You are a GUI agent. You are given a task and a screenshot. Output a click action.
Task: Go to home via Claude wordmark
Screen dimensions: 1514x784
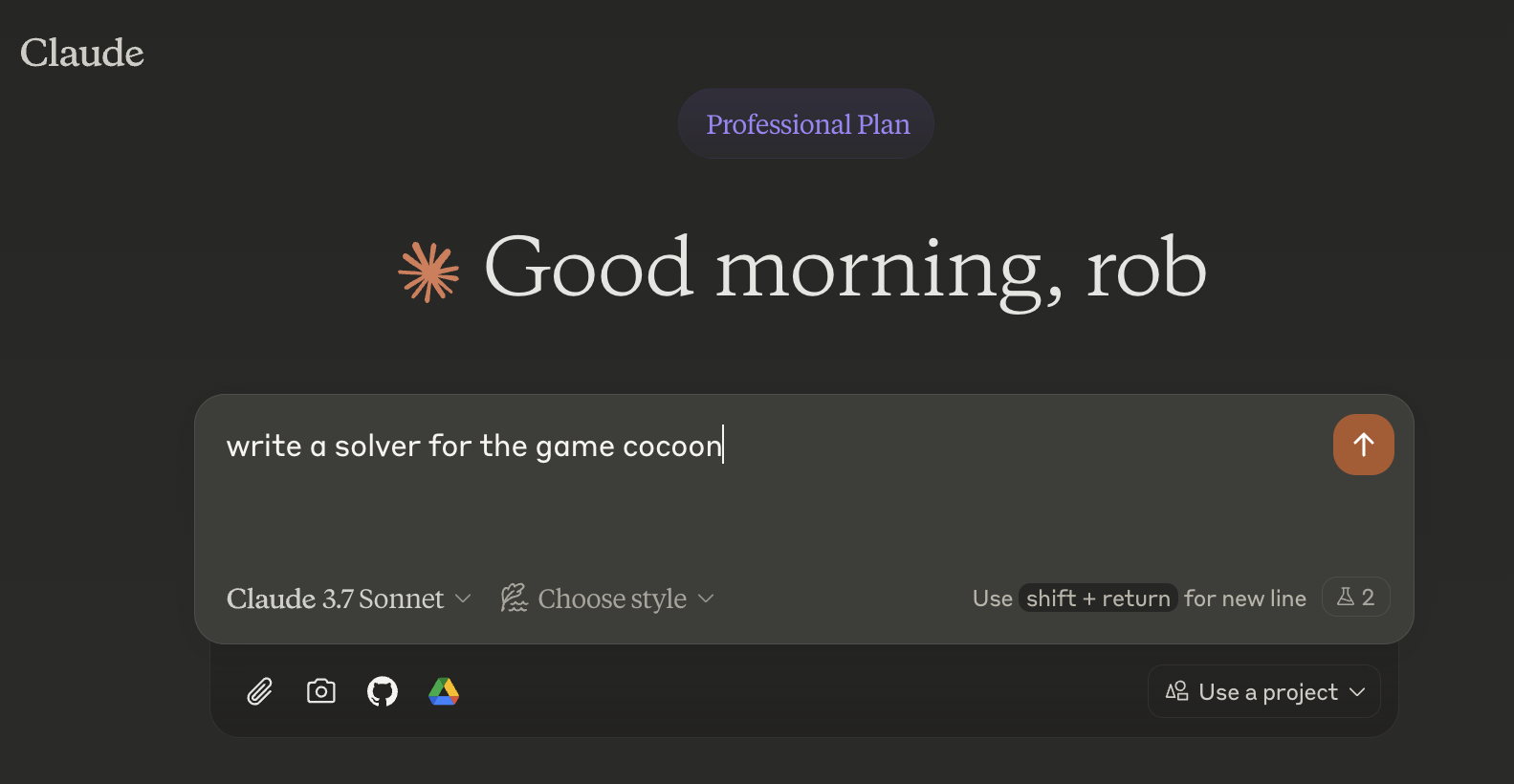pyautogui.click(x=82, y=54)
